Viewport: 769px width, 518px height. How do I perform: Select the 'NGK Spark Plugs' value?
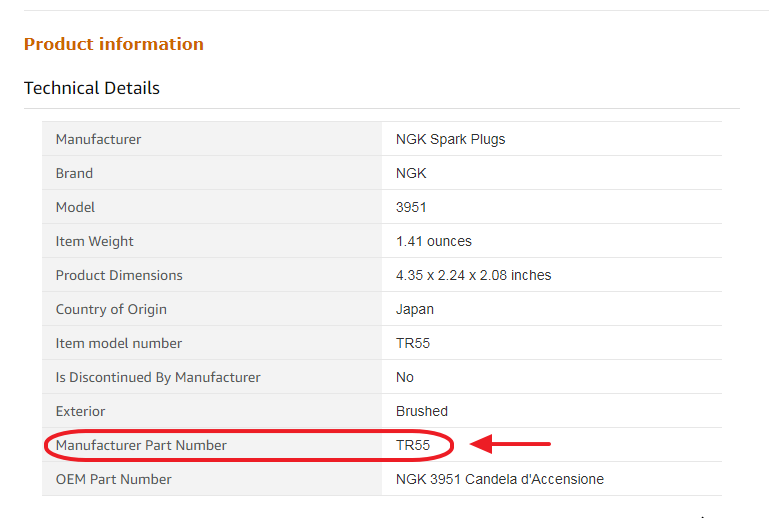click(x=450, y=139)
